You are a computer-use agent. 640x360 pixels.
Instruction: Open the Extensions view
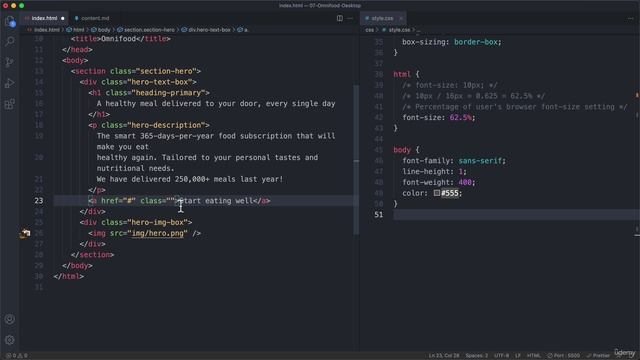(x=10, y=104)
